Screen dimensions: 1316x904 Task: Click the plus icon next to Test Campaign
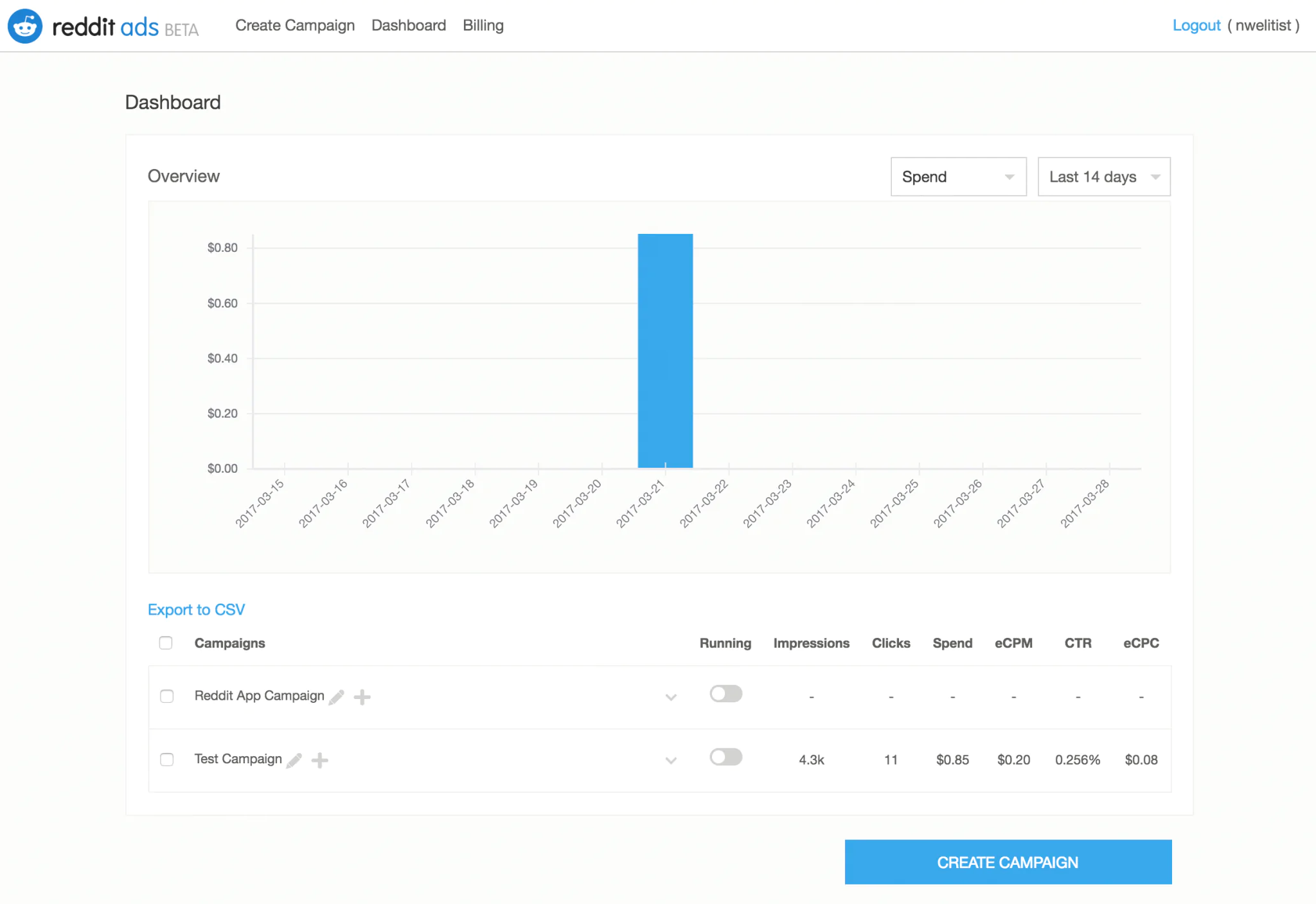[x=320, y=760]
